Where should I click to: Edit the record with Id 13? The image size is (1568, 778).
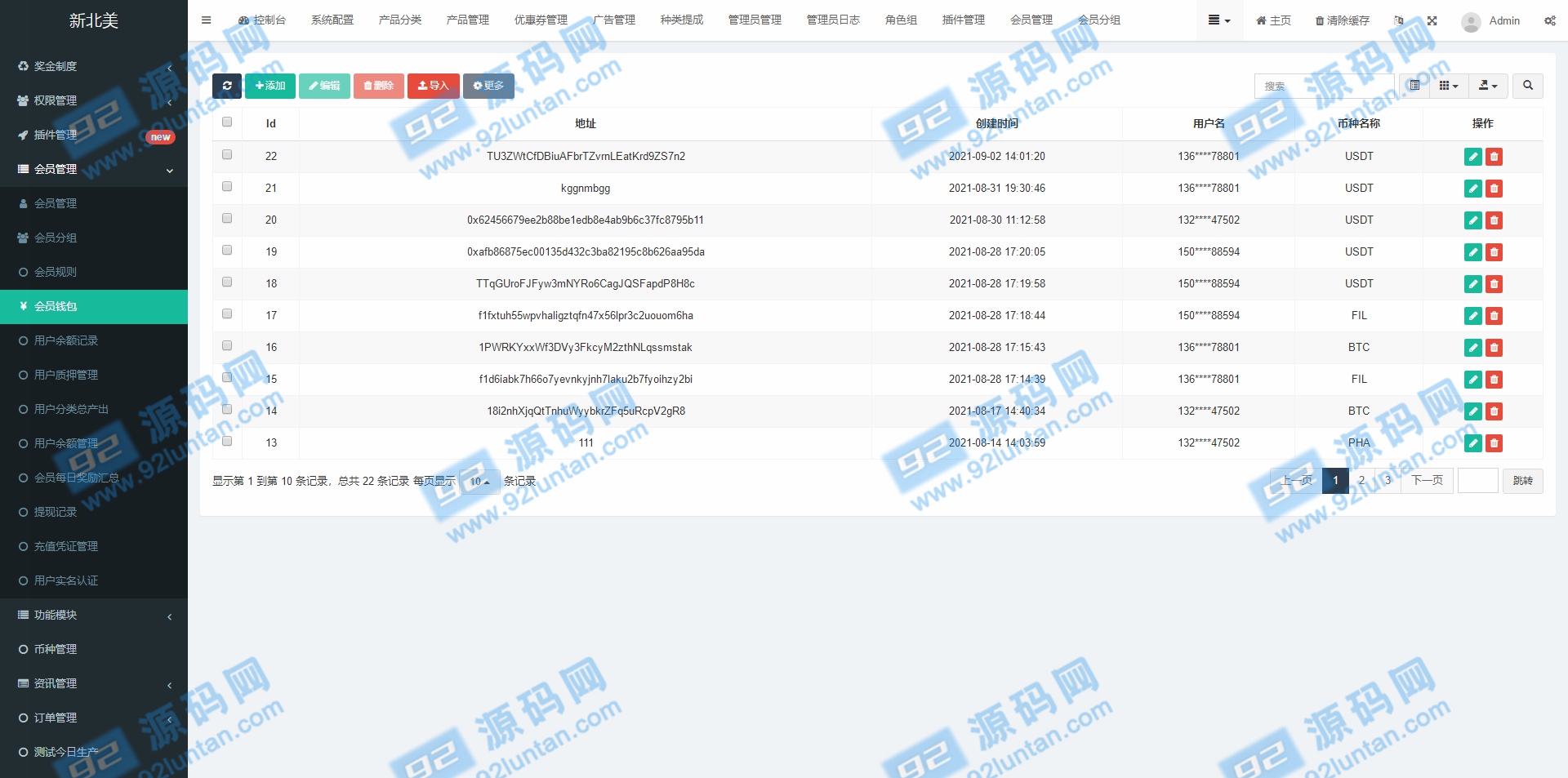(x=1473, y=443)
